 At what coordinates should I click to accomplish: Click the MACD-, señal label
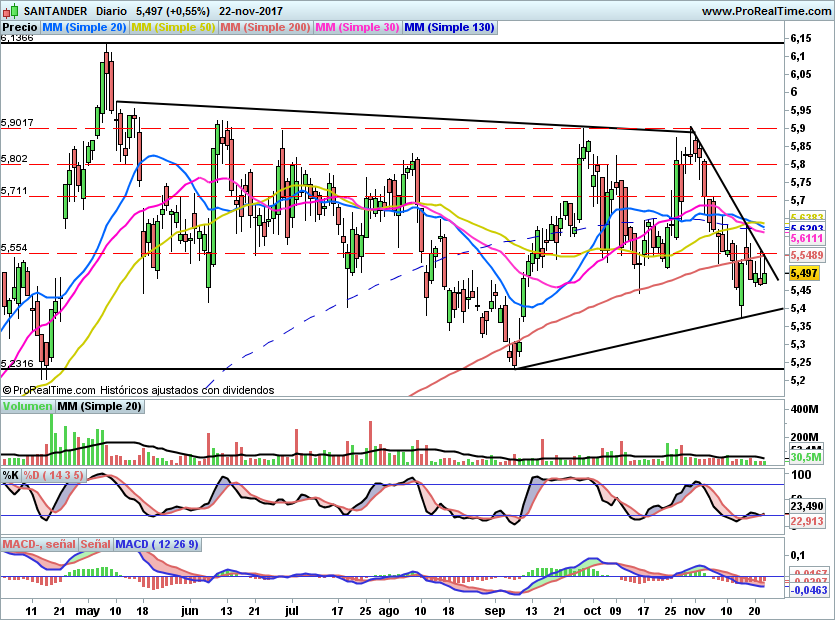[x=39, y=544]
